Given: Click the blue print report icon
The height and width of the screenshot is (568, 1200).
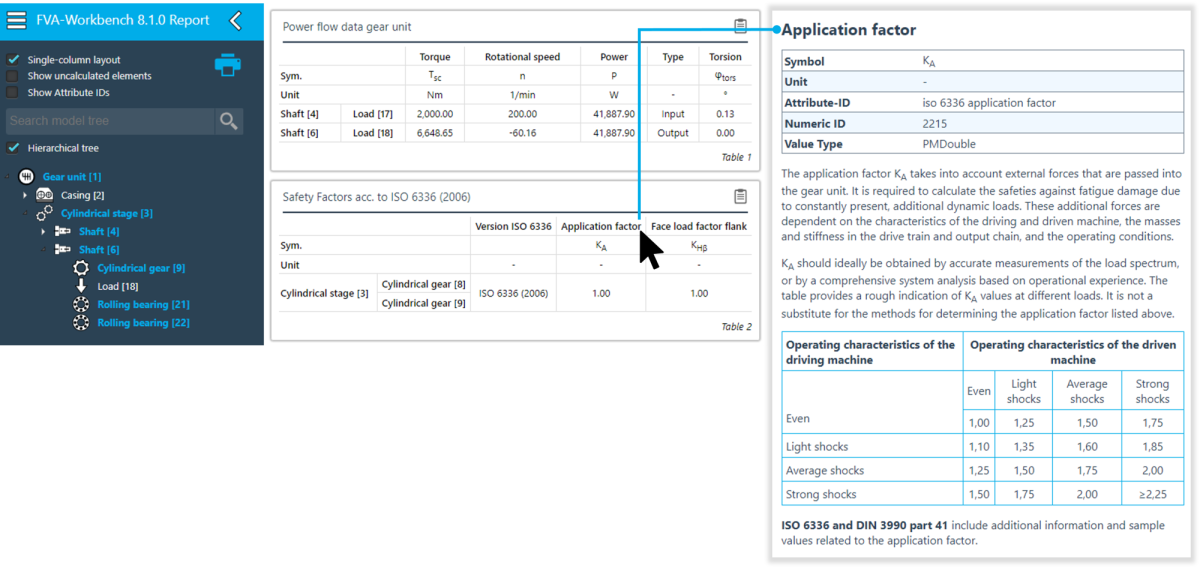Looking at the screenshot, I should tap(227, 66).
